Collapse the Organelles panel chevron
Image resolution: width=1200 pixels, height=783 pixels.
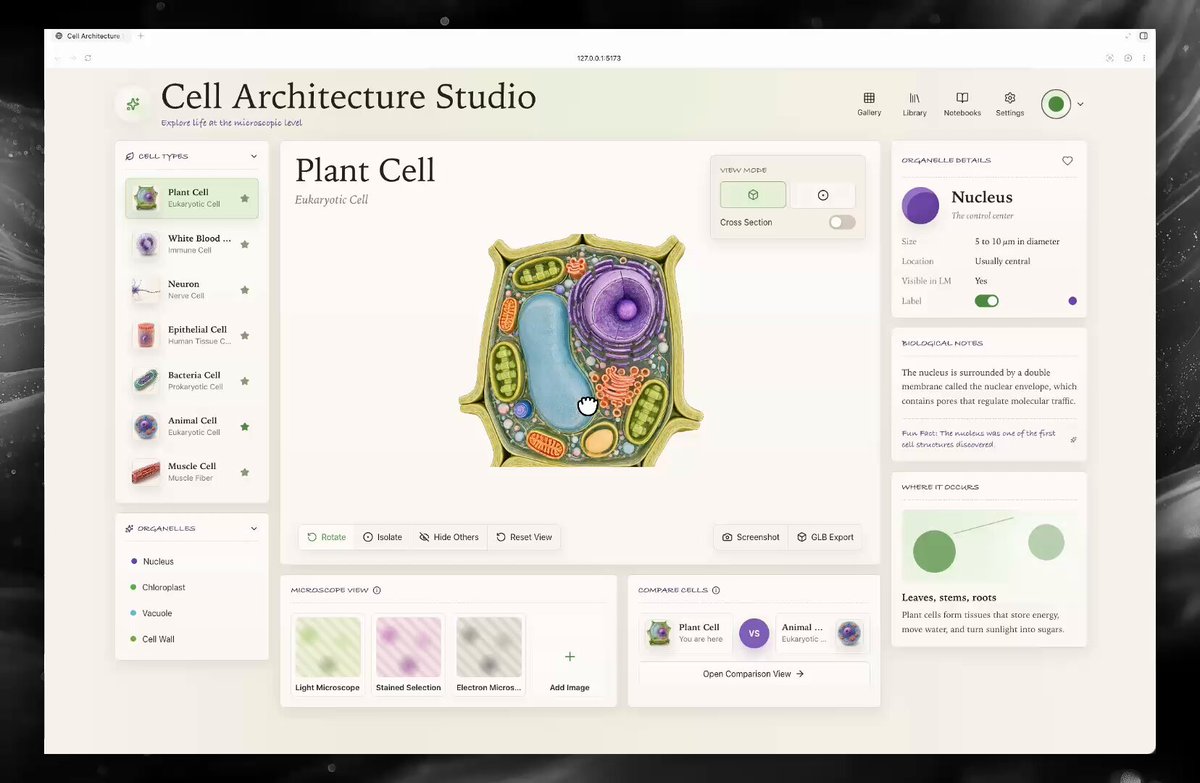254,528
